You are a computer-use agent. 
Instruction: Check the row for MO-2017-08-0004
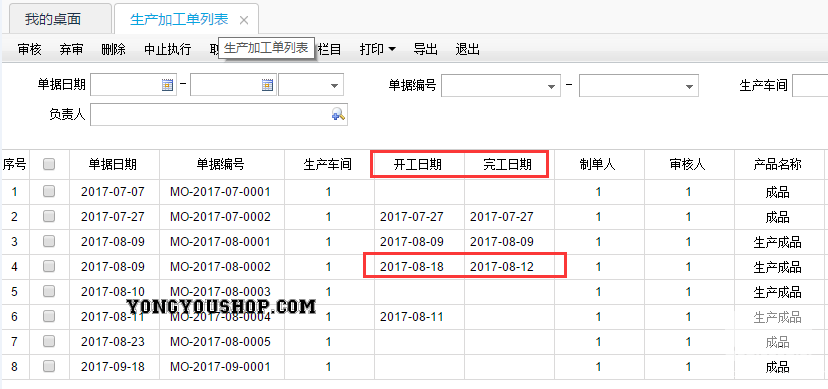tap(49, 316)
